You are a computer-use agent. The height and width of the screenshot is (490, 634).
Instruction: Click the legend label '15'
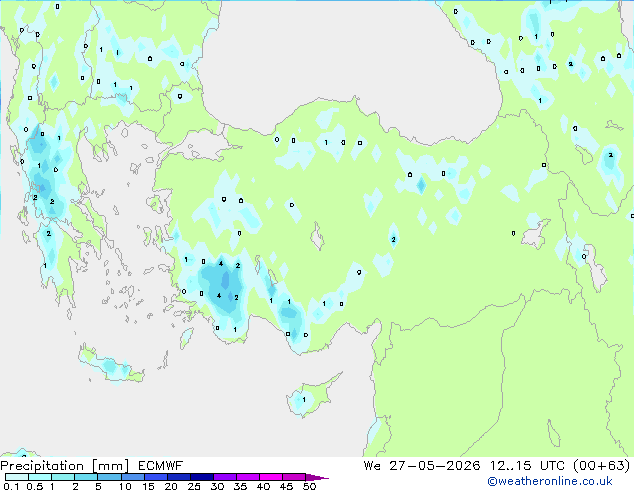[148, 486]
